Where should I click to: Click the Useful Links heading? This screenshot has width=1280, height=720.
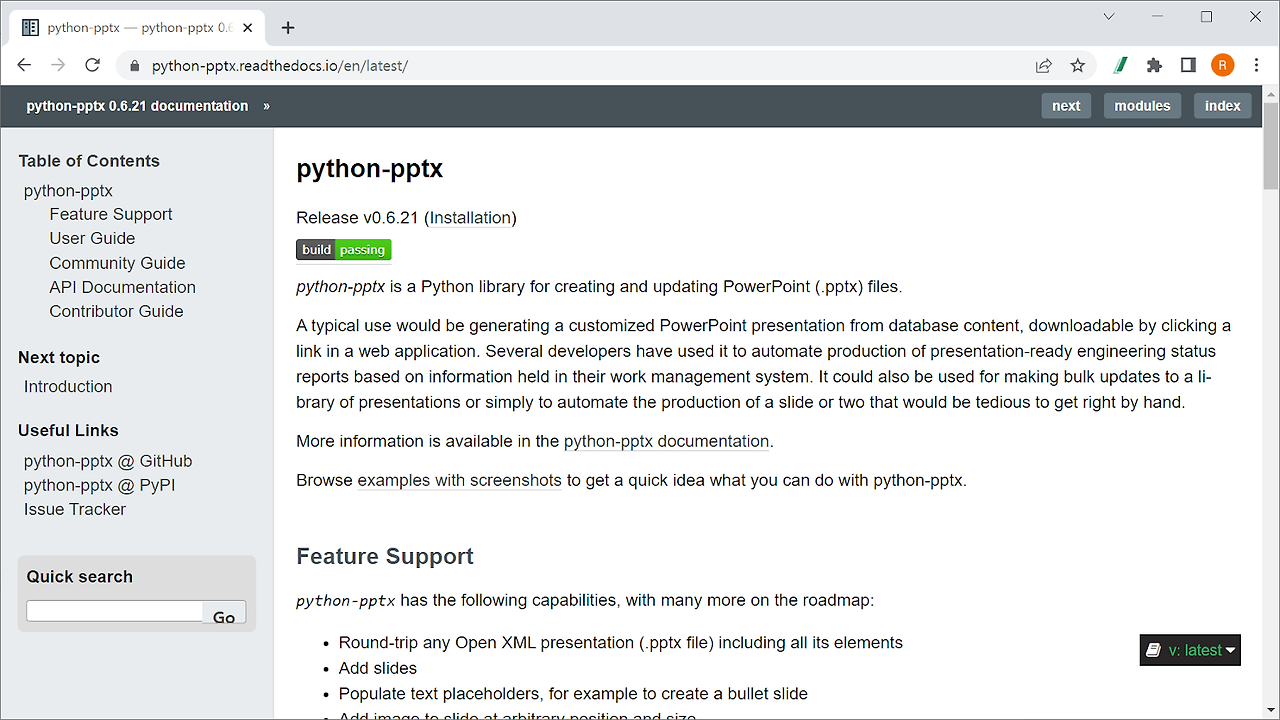(x=68, y=430)
